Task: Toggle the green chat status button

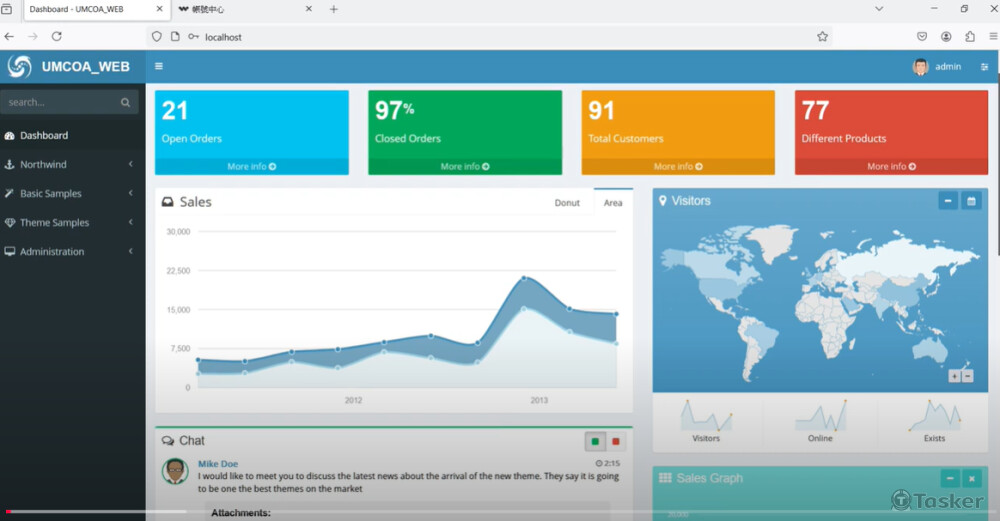Action: (x=596, y=441)
